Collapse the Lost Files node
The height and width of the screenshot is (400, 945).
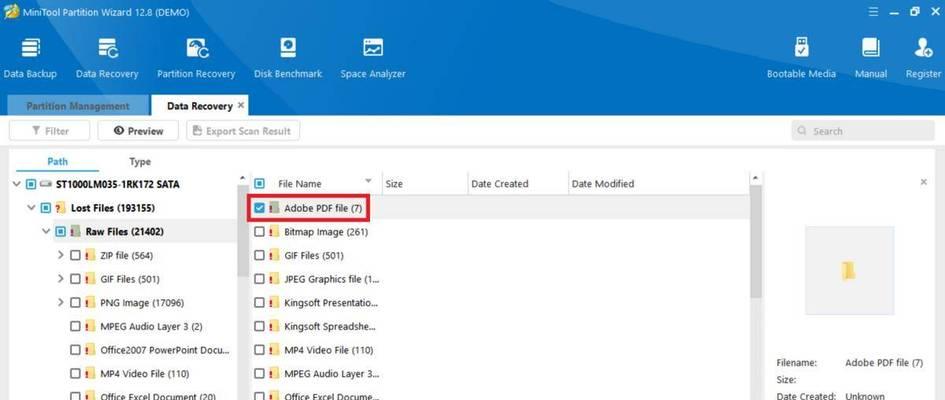coord(31,208)
